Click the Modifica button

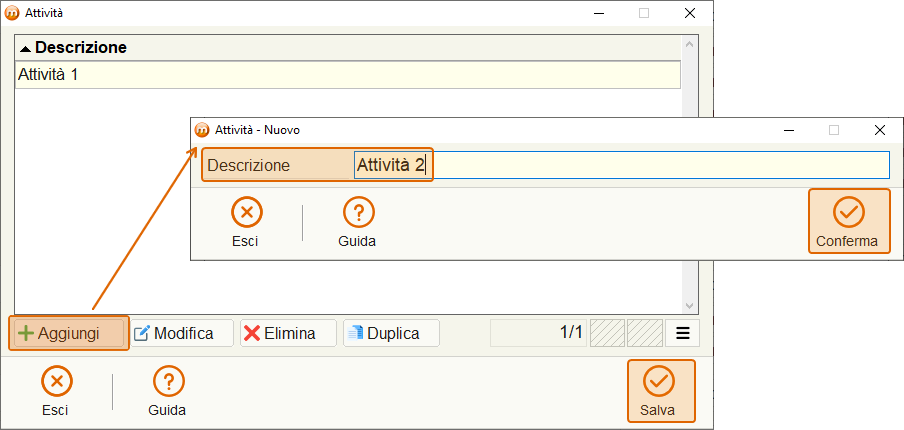pos(182,333)
